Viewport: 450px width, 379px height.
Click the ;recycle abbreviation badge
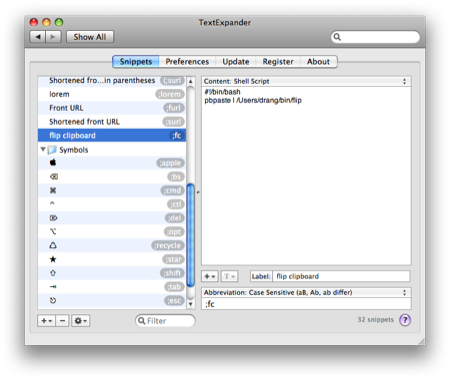tap(168, 245)
